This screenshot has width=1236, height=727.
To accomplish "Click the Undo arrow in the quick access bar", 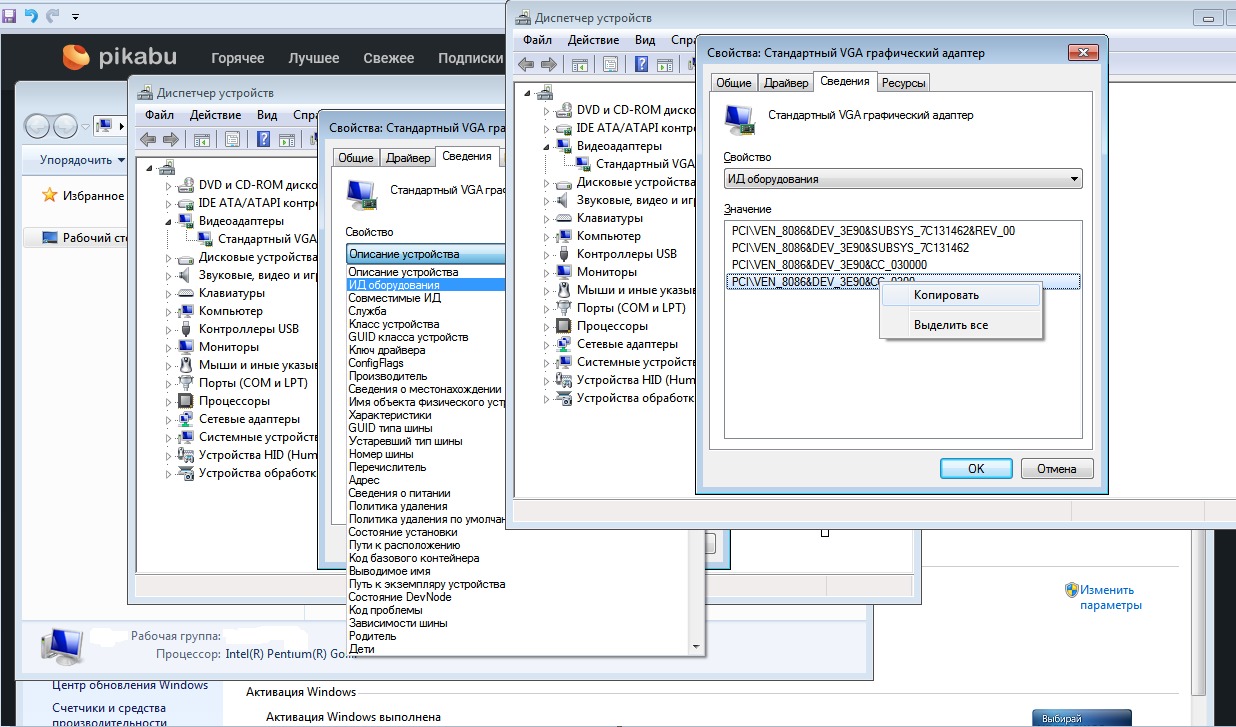I will (x=30, y=16).
